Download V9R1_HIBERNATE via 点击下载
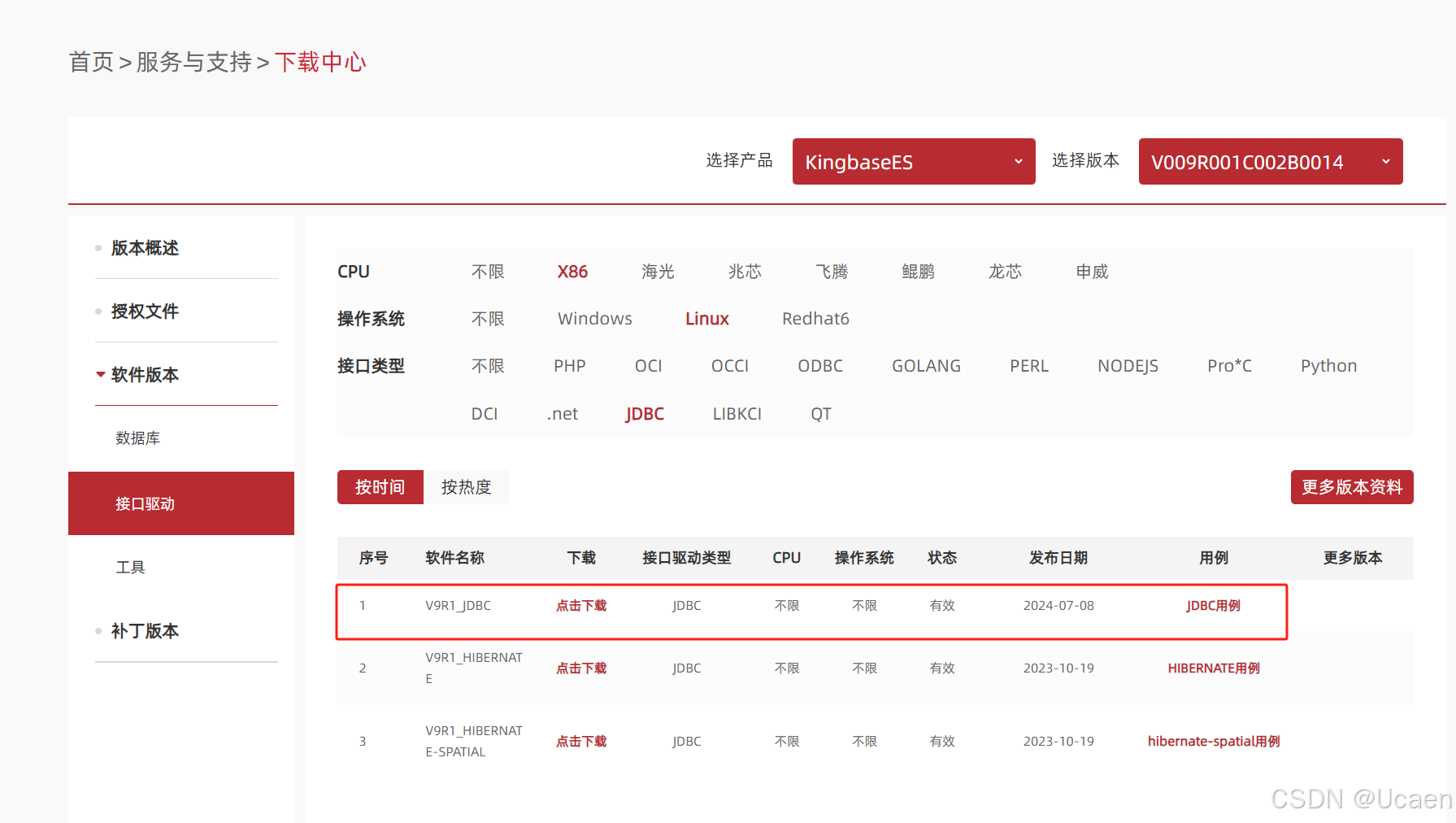The height and width of the screenshot is (823, 1456). pos(581,668)
